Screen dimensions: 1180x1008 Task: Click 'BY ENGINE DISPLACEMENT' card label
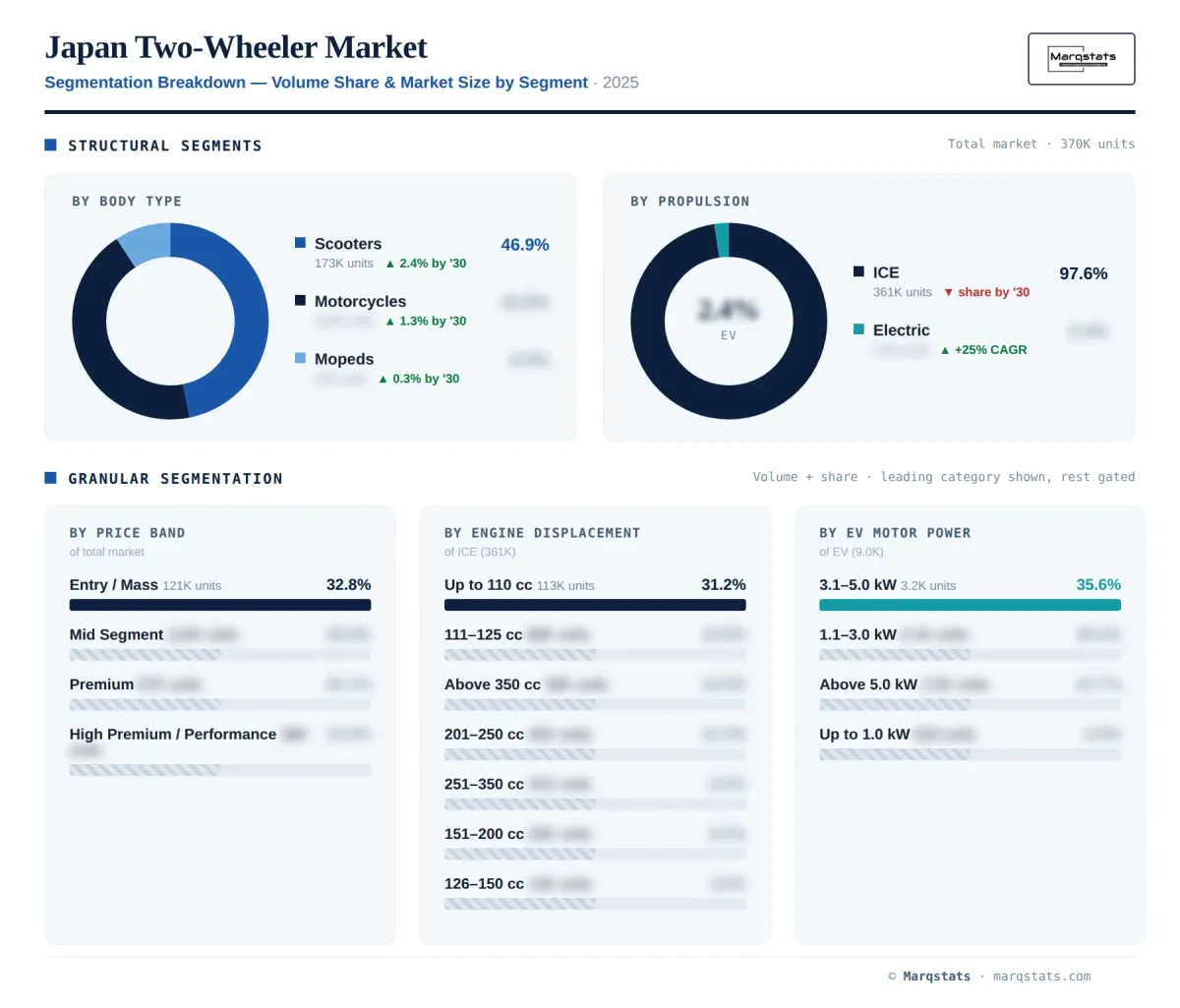pyautogui.click(x=543, y=533)
